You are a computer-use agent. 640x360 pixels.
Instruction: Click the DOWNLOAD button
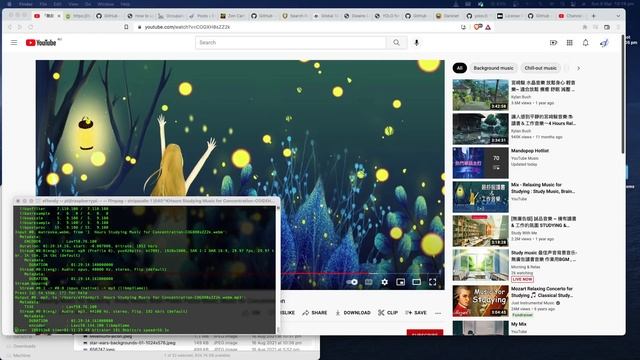tap(353, 313)
